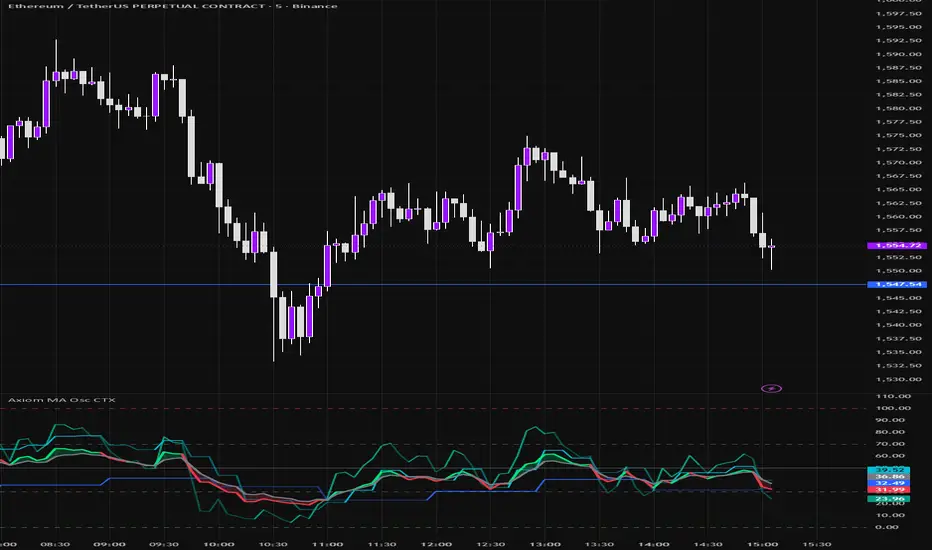Click the 11:30 time axis label

coord(382,544)
